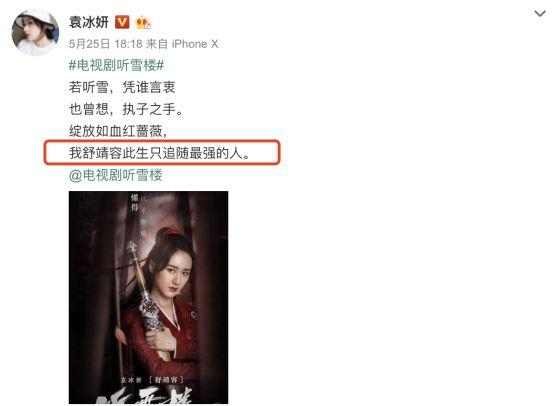Click the crown membership badge icon

click(x=144, y=23)
